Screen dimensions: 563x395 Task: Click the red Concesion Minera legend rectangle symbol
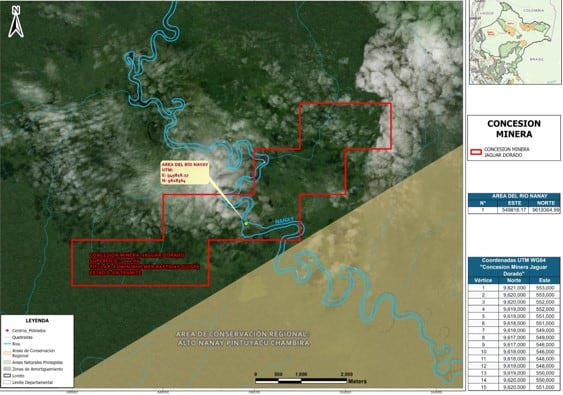pyautogui.click(x=476, y=152)
